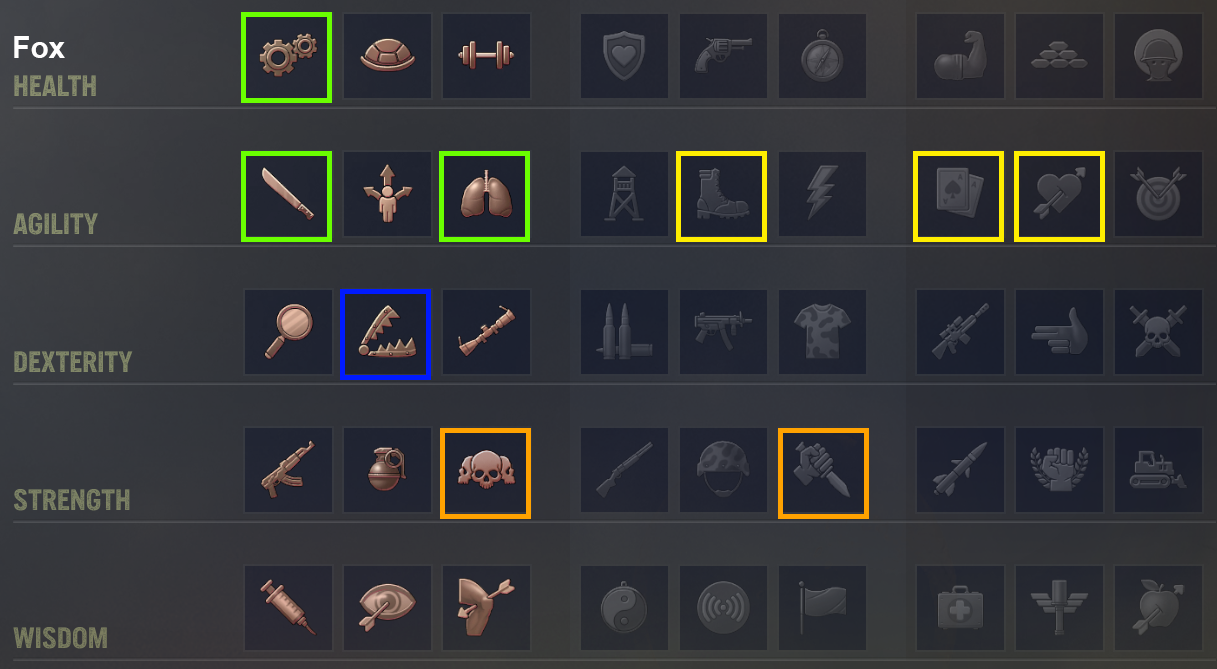Screen dimensions: 1217x669
Task: Click the magnifying glass perk icon
Action: pos(288,332)
